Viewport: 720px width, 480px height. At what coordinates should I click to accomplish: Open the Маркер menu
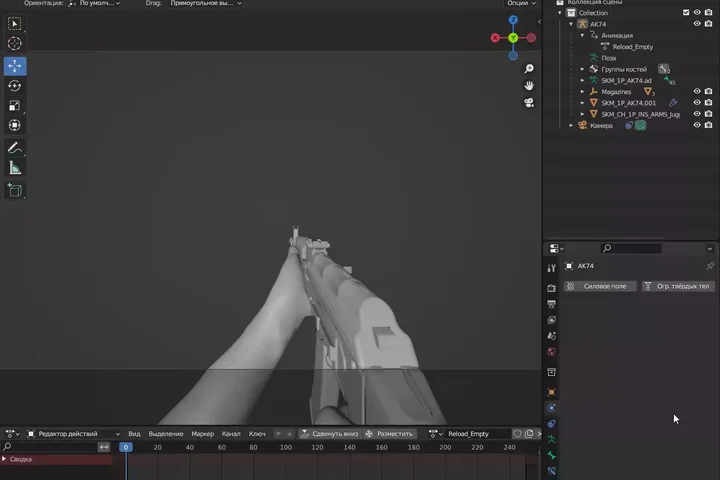[202, 434]
